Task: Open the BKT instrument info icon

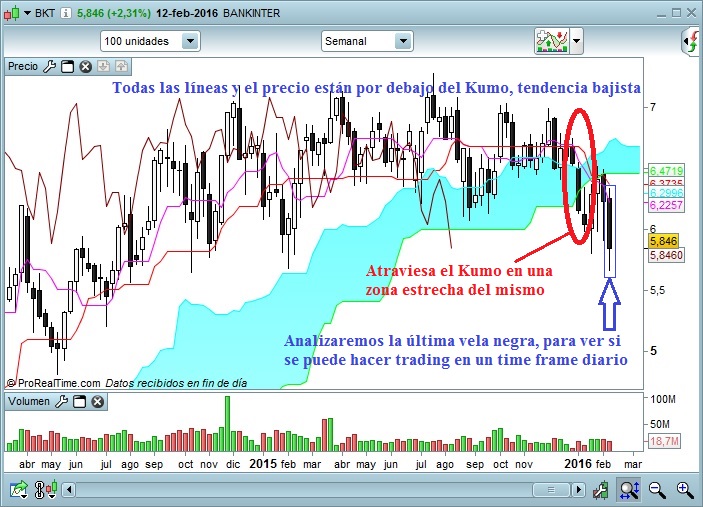Action: coord(65,13)
